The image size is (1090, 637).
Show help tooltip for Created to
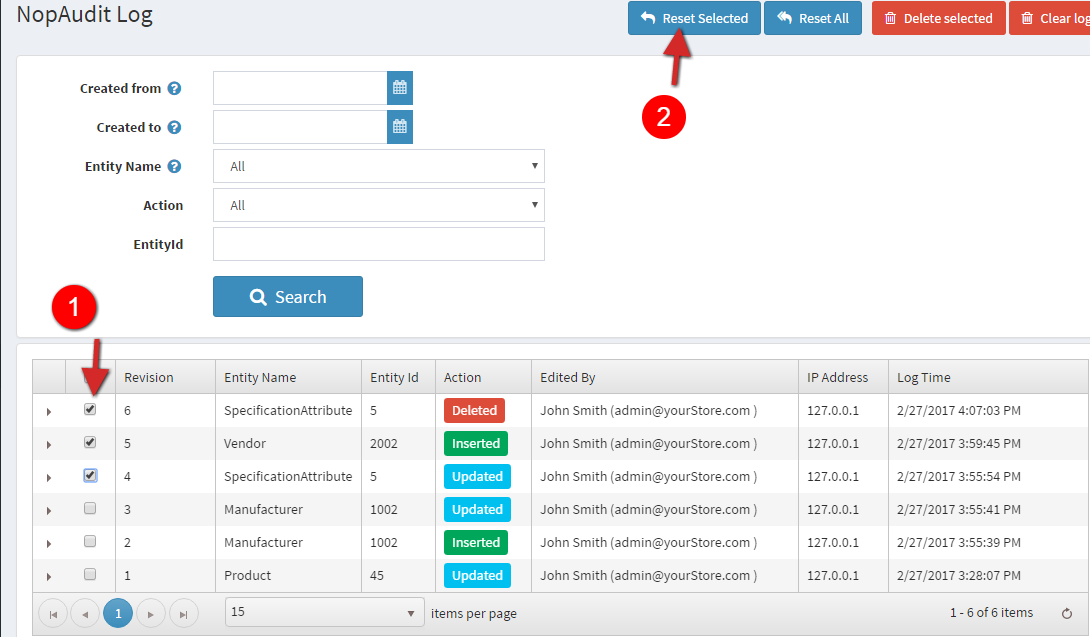(x=174, y=128)
